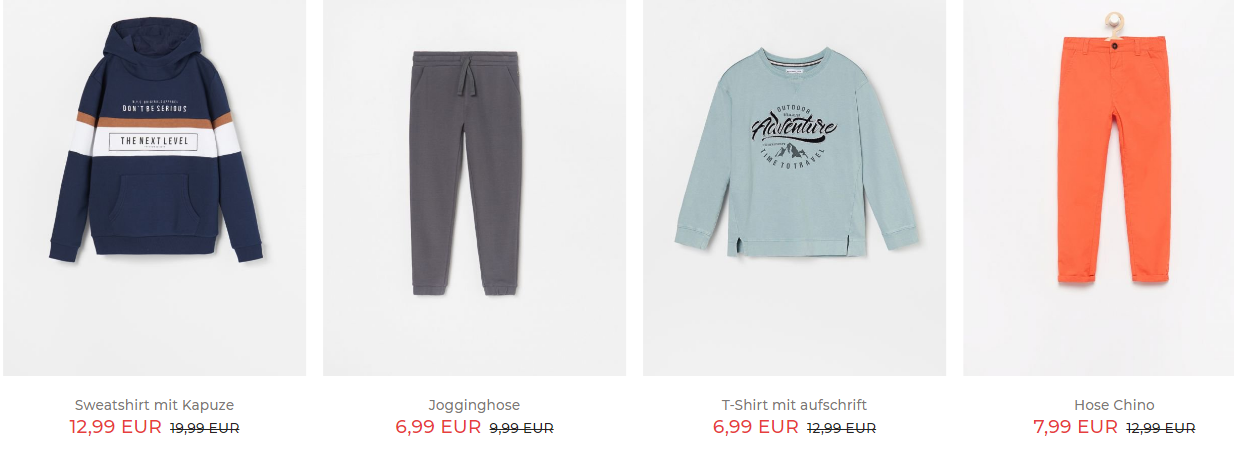Click the crossed-out 19,99 EUR original price
Image resolution: width=1234 pixels, height=461 pixels.
pyautogui.click(x=205, y=428)
